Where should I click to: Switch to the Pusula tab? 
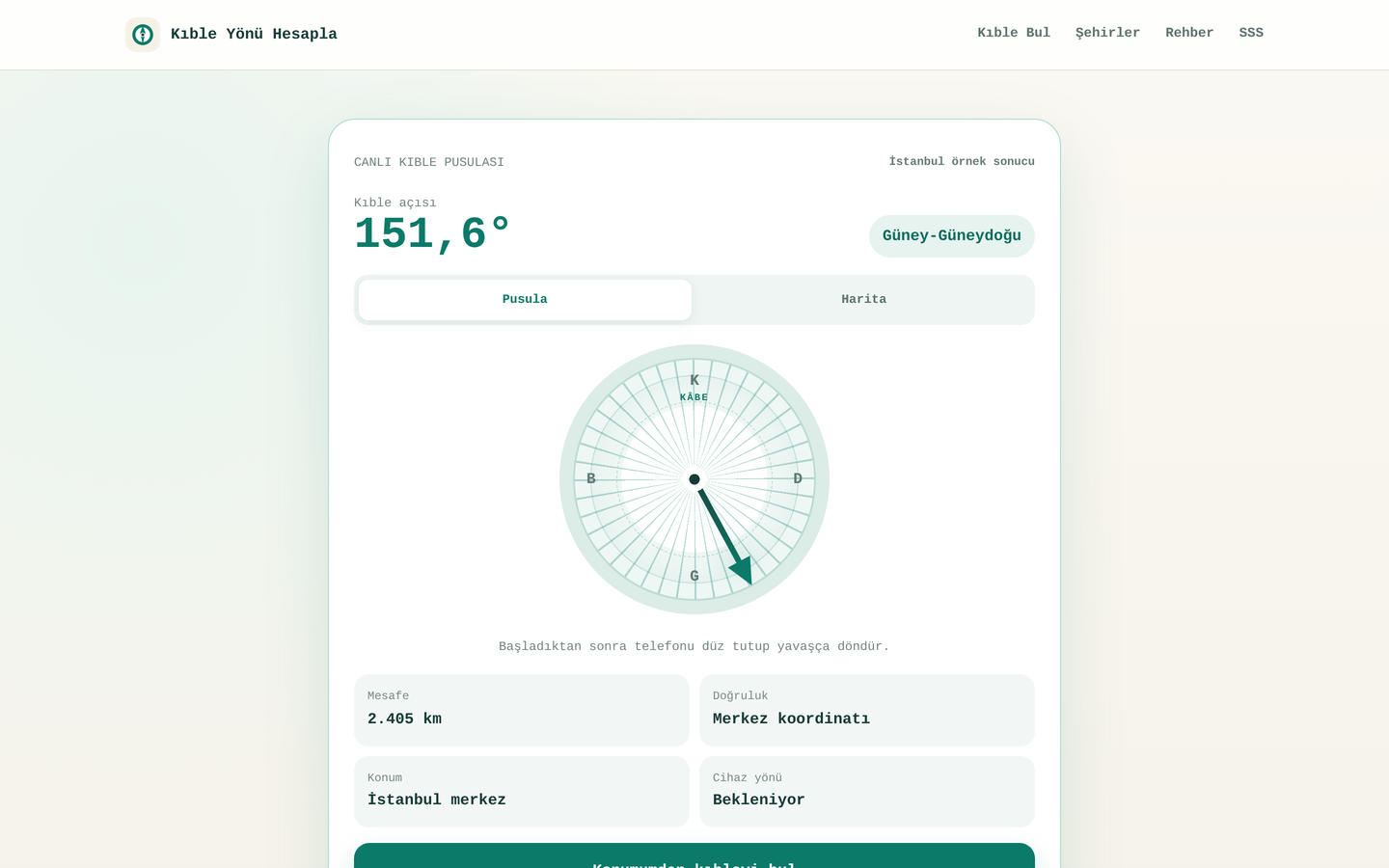[525, 300]
